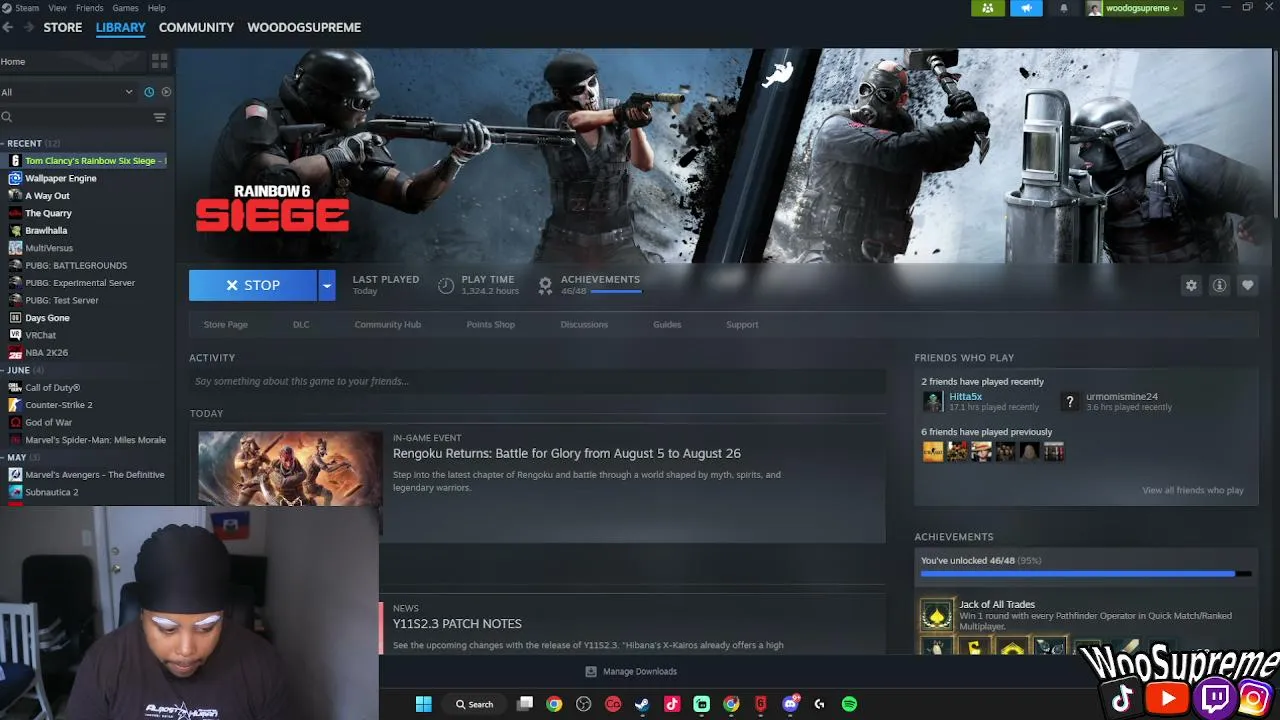Open the Community Hub link
The height and width of the screenshot is (720, 1280).
(387, 324)
